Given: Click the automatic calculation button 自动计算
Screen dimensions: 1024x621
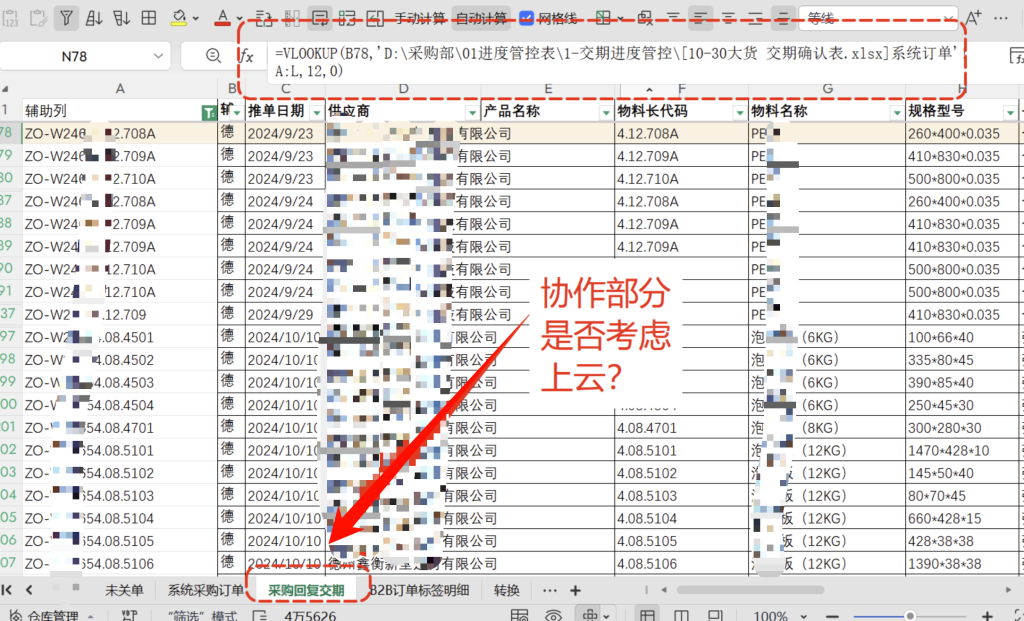Looking at the screenshot, I should point(481,18).
